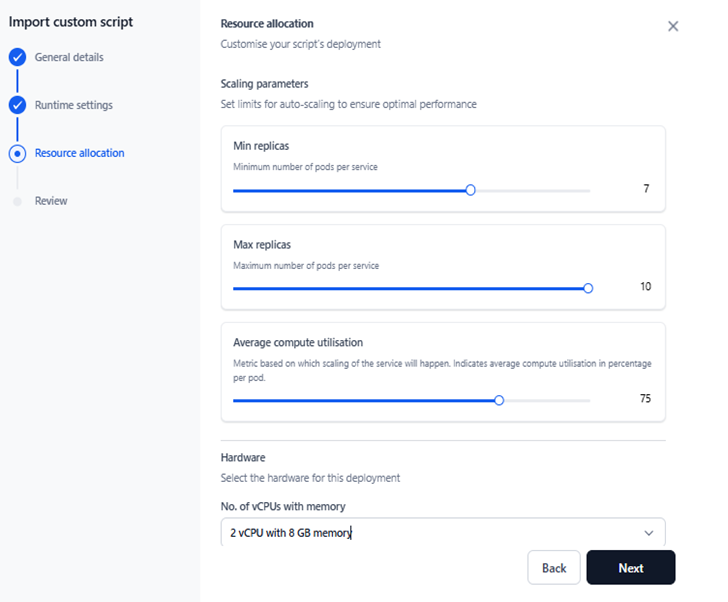
Task: Click the Average compute utilisation value 75
Action: [x=645, y=399]
